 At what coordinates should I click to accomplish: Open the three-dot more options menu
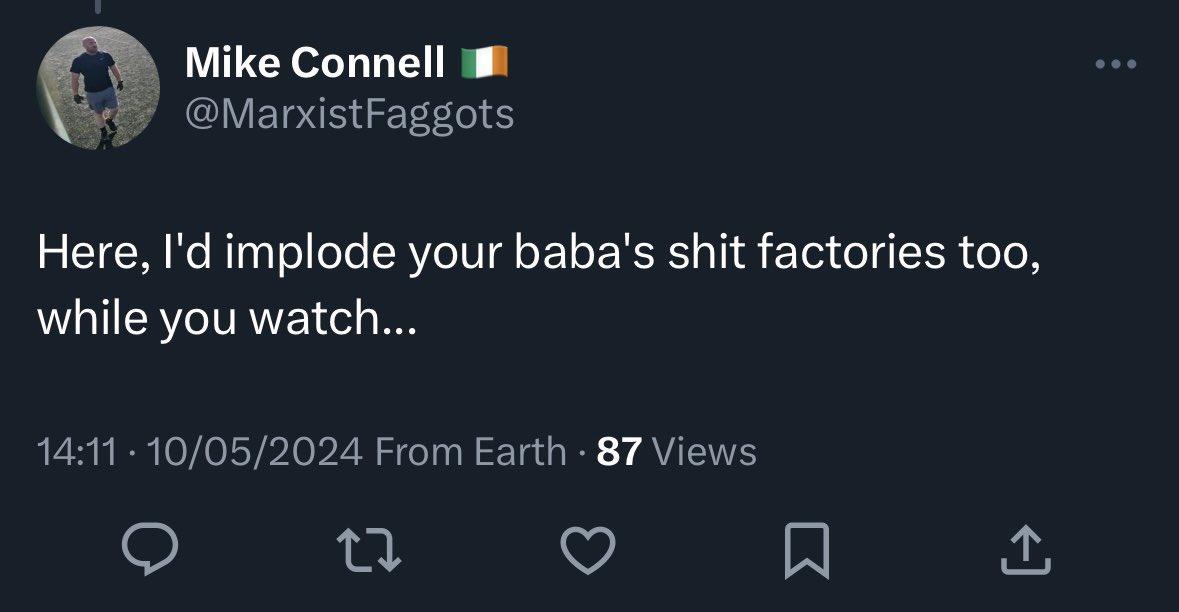click(1115, 65)
